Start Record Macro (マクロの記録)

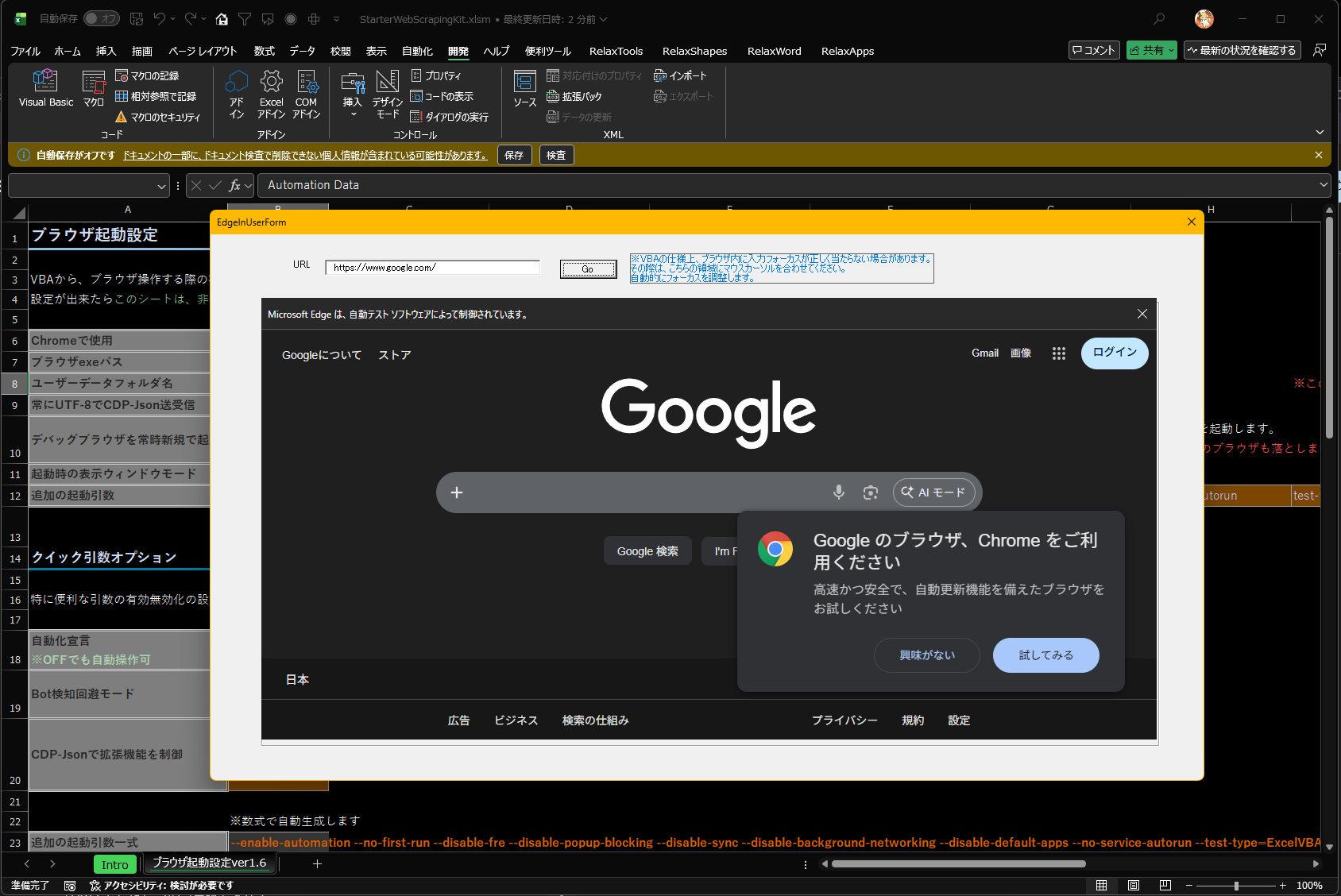coord(147,75)
